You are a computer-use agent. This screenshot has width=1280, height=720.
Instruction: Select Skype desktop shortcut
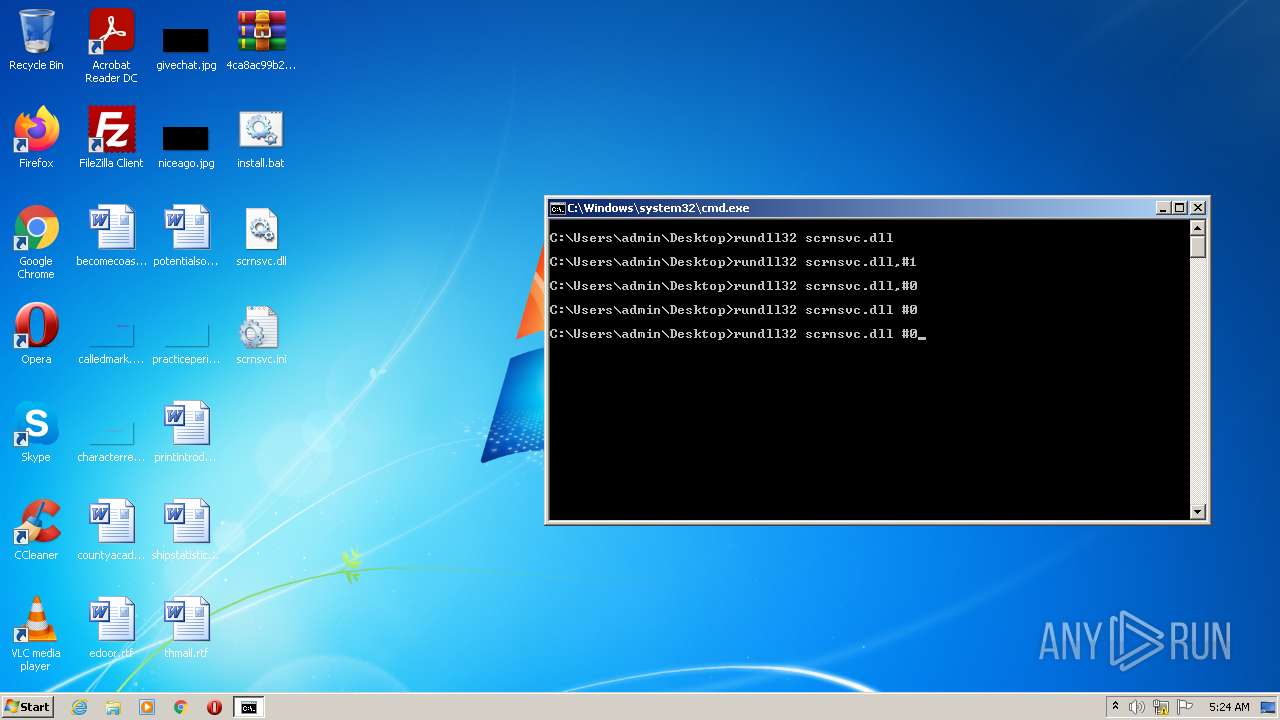pos(36,432)
